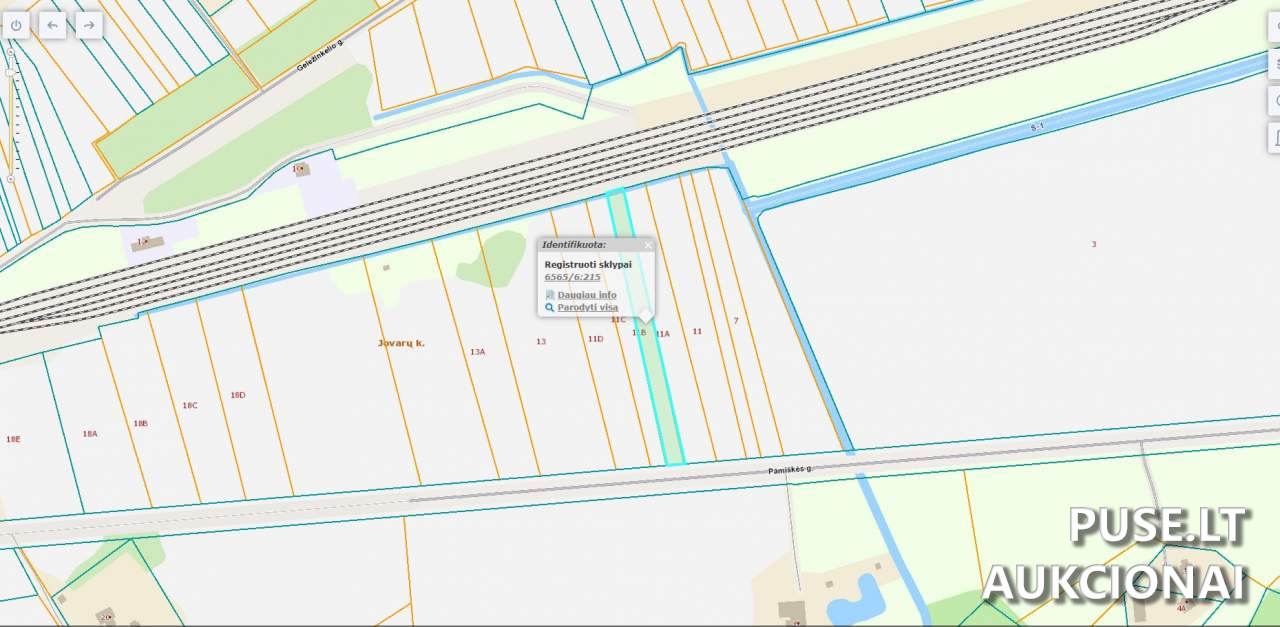Go forward to next map extent
Screen dimensions: 1280x627
point(89,25)
